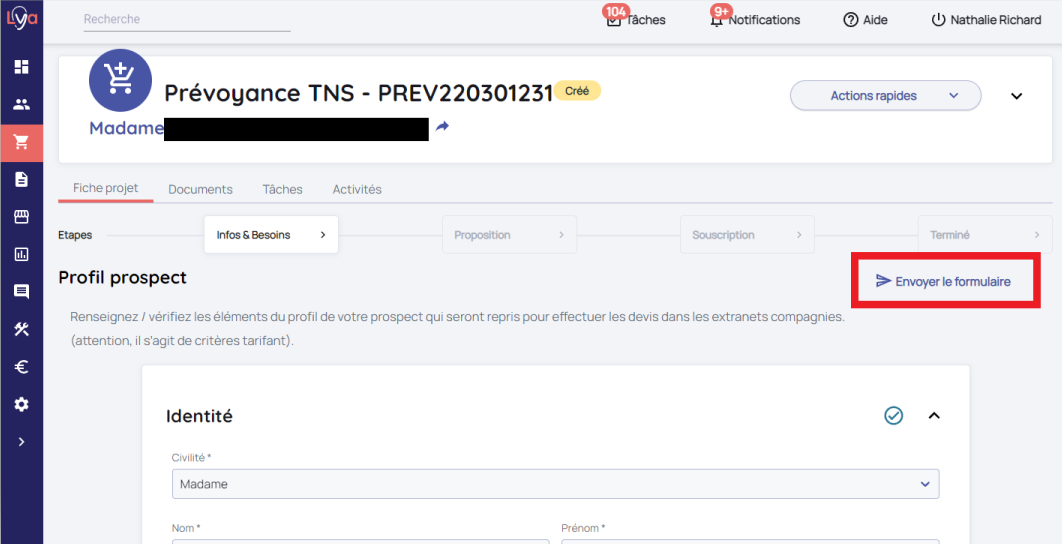Click the share arrow next to client name
1062x544 pixels.
coord(442,127)
